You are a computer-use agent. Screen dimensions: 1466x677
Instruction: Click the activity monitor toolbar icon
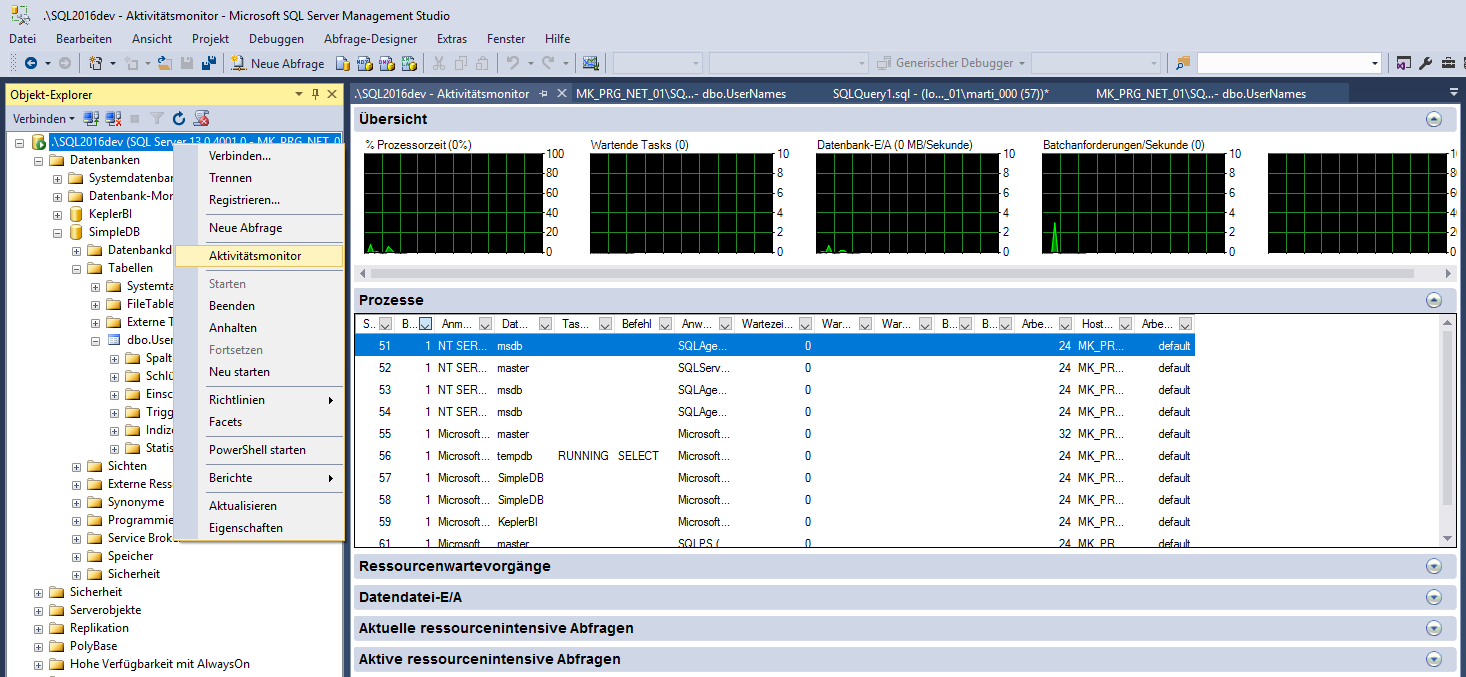point(591,63)
